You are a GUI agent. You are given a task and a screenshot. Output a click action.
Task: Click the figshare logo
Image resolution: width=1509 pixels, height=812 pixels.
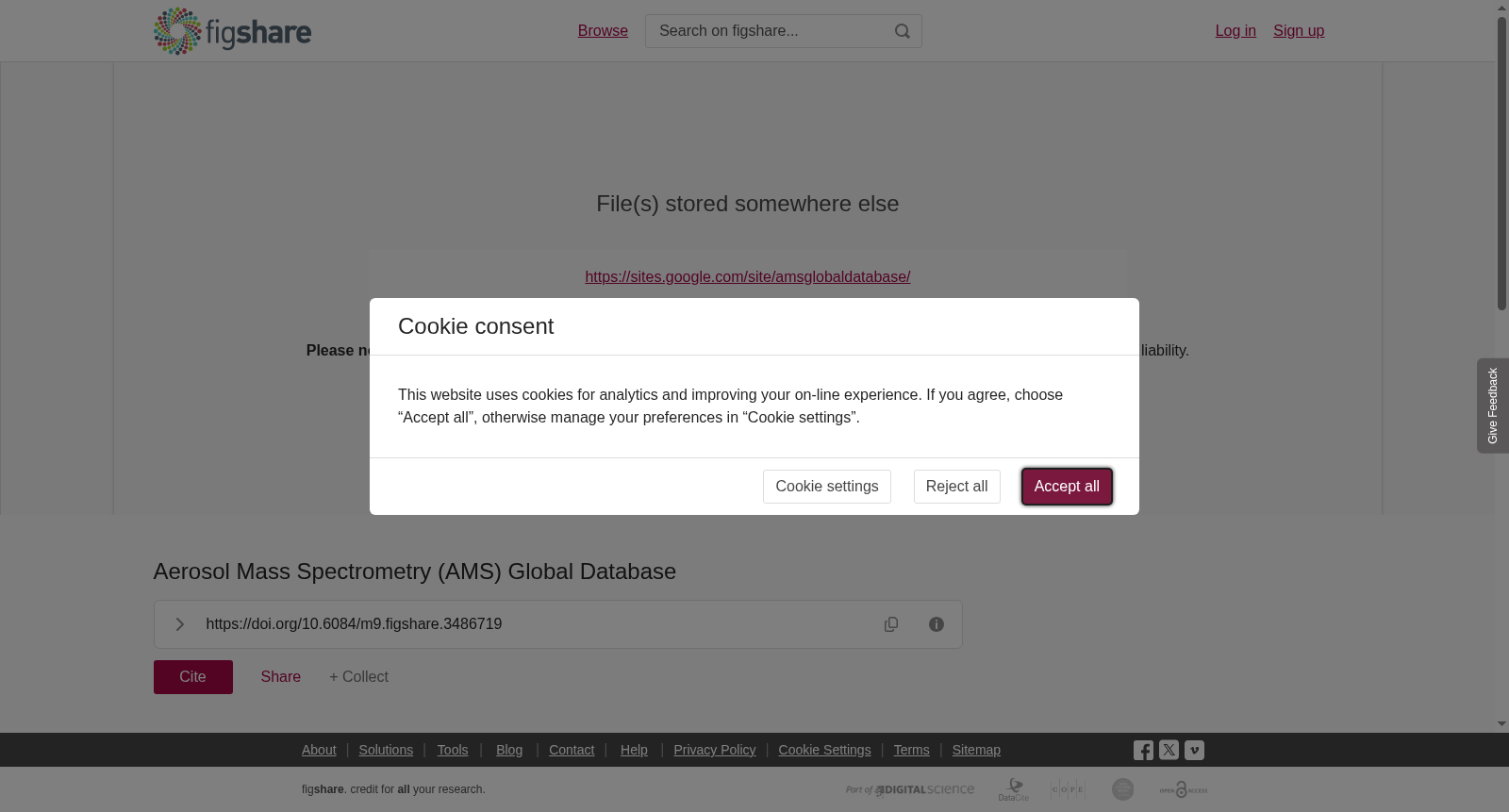pyautogui.click(x=232, y=31)
